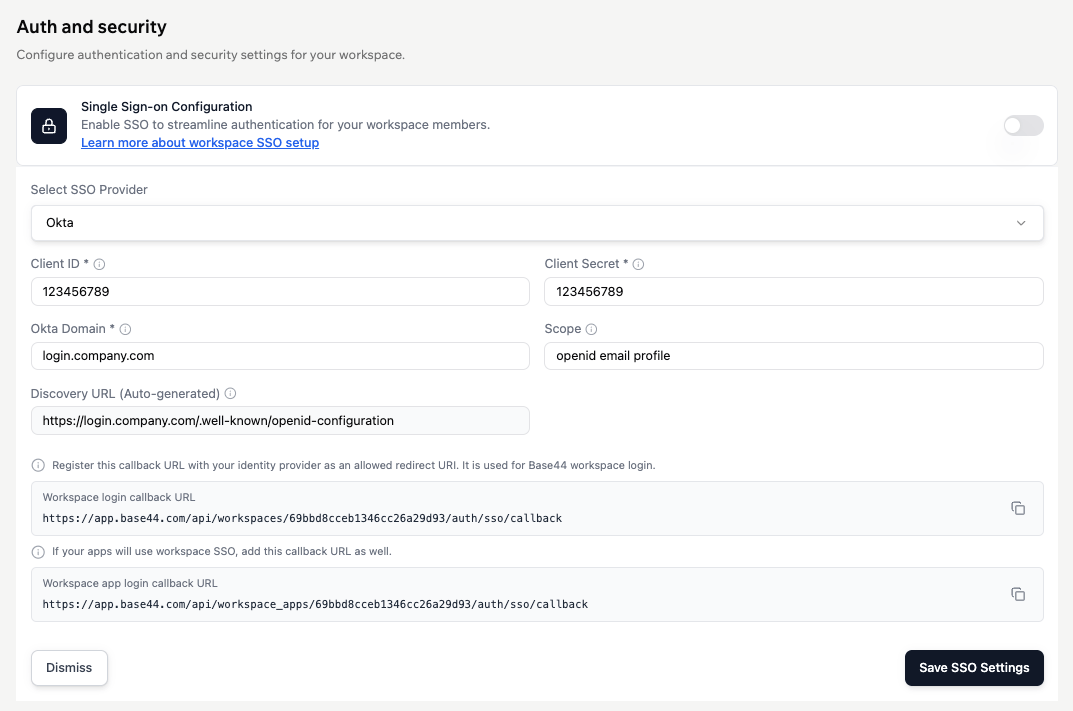Click the auto-generated Discovery URL field
Viewport: 1073px width, 711px height.
[x=280, y=421]
